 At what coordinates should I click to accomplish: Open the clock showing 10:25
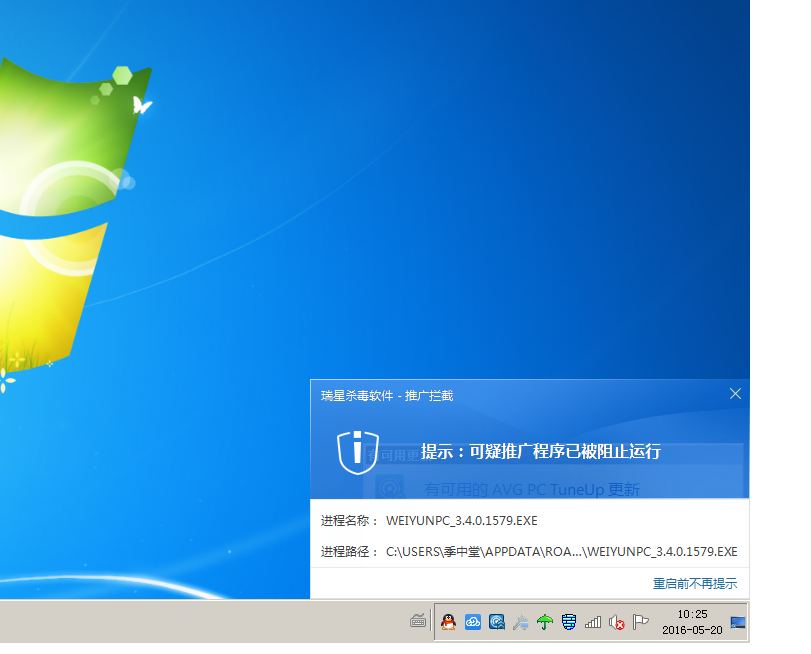pyautogui.click(x=692, y=614)
